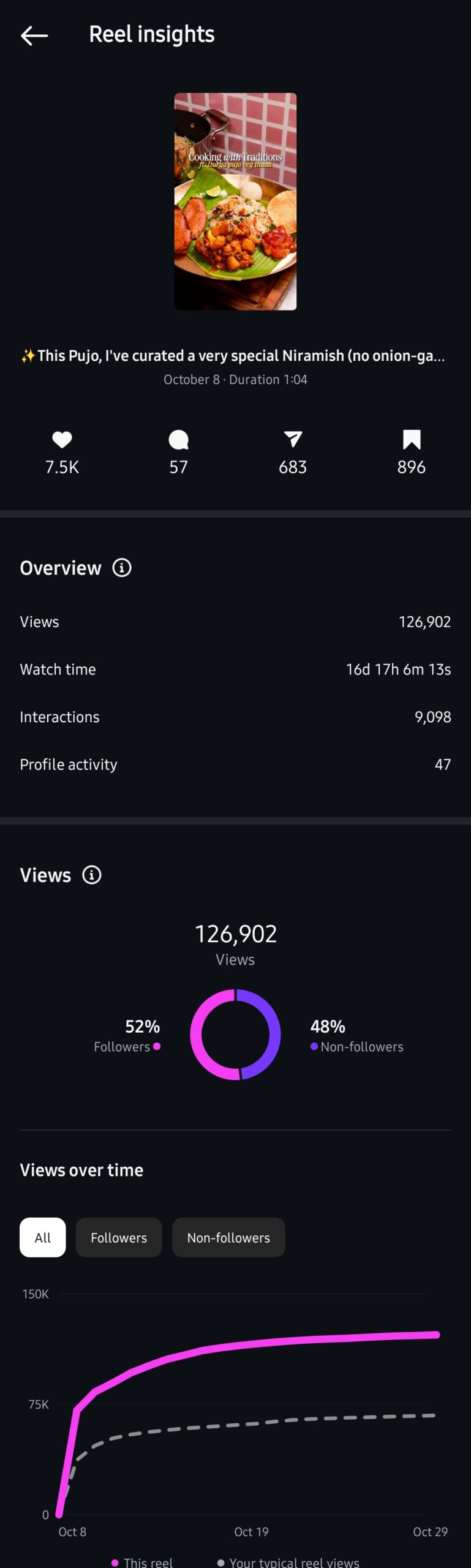Open the Profile activity row

click(235, 764)
